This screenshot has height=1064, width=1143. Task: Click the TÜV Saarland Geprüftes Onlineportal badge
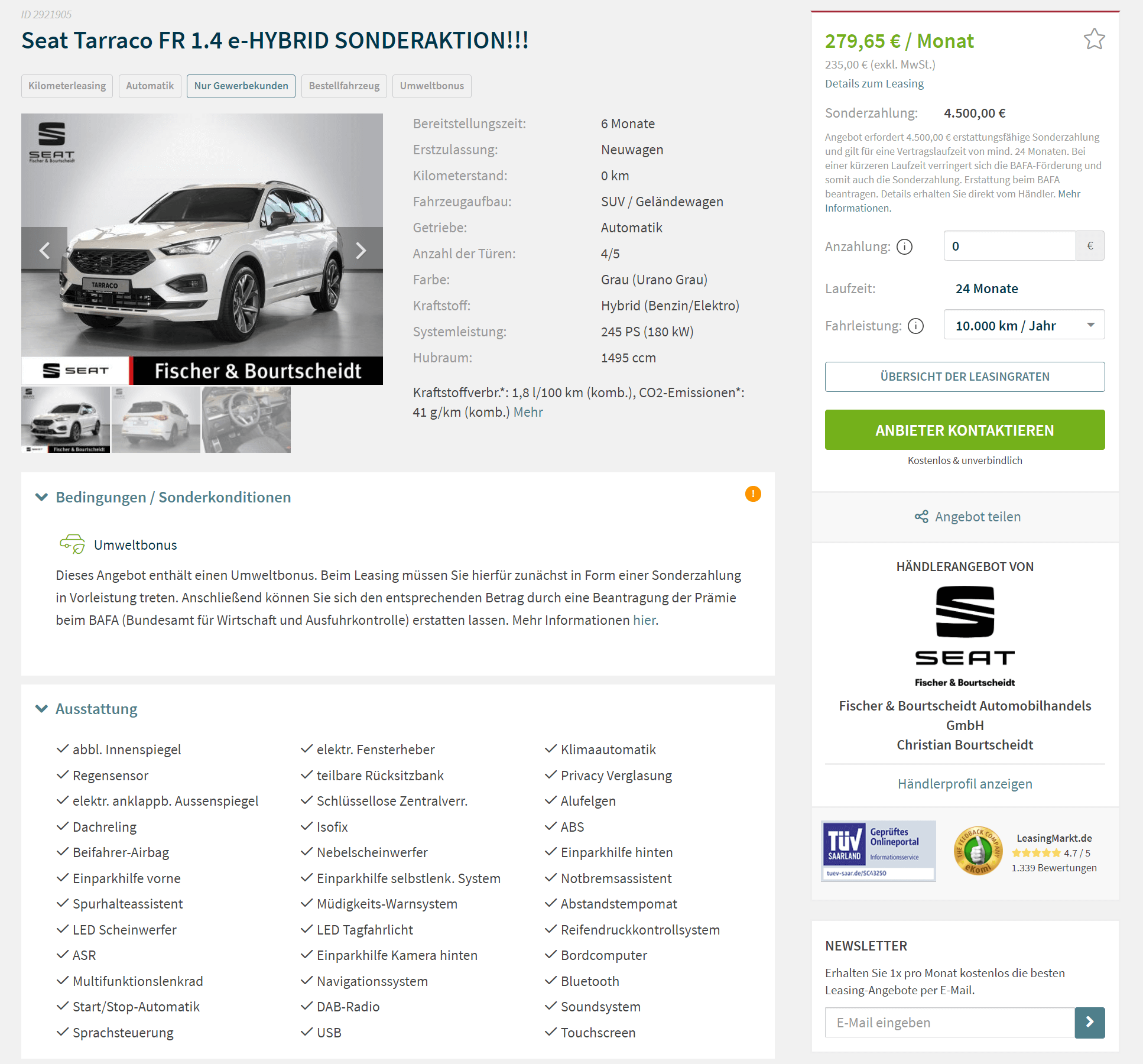pos(878,851)
